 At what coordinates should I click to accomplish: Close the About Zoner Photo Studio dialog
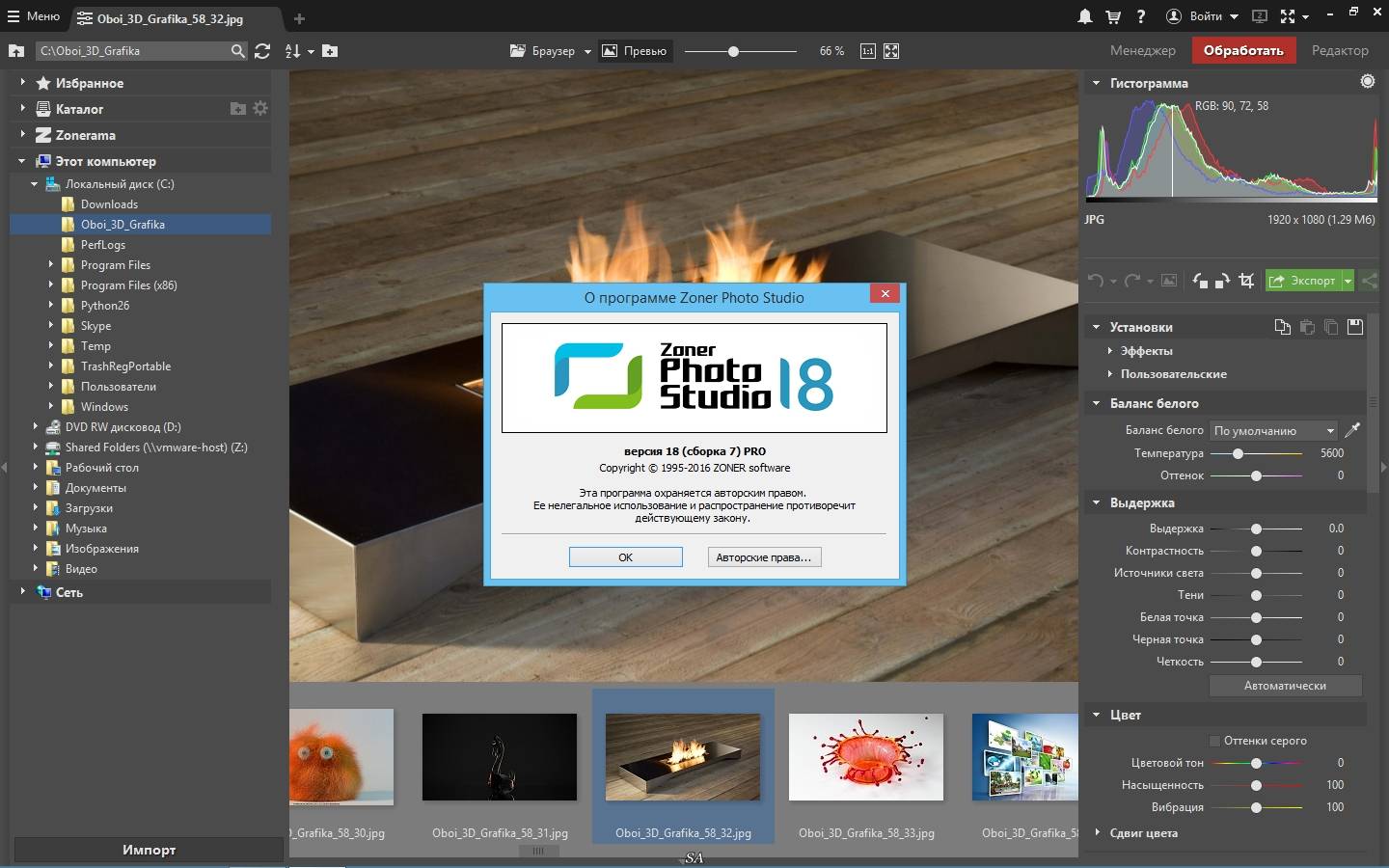885,293
